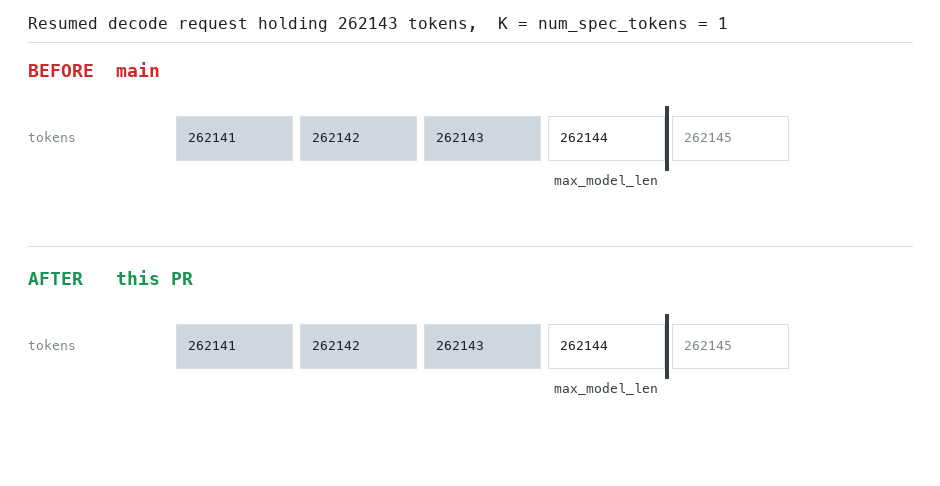This screenshot has height=486, width=940.
Task: Click the red BEFORE main heading
Action: click(94, 71)
